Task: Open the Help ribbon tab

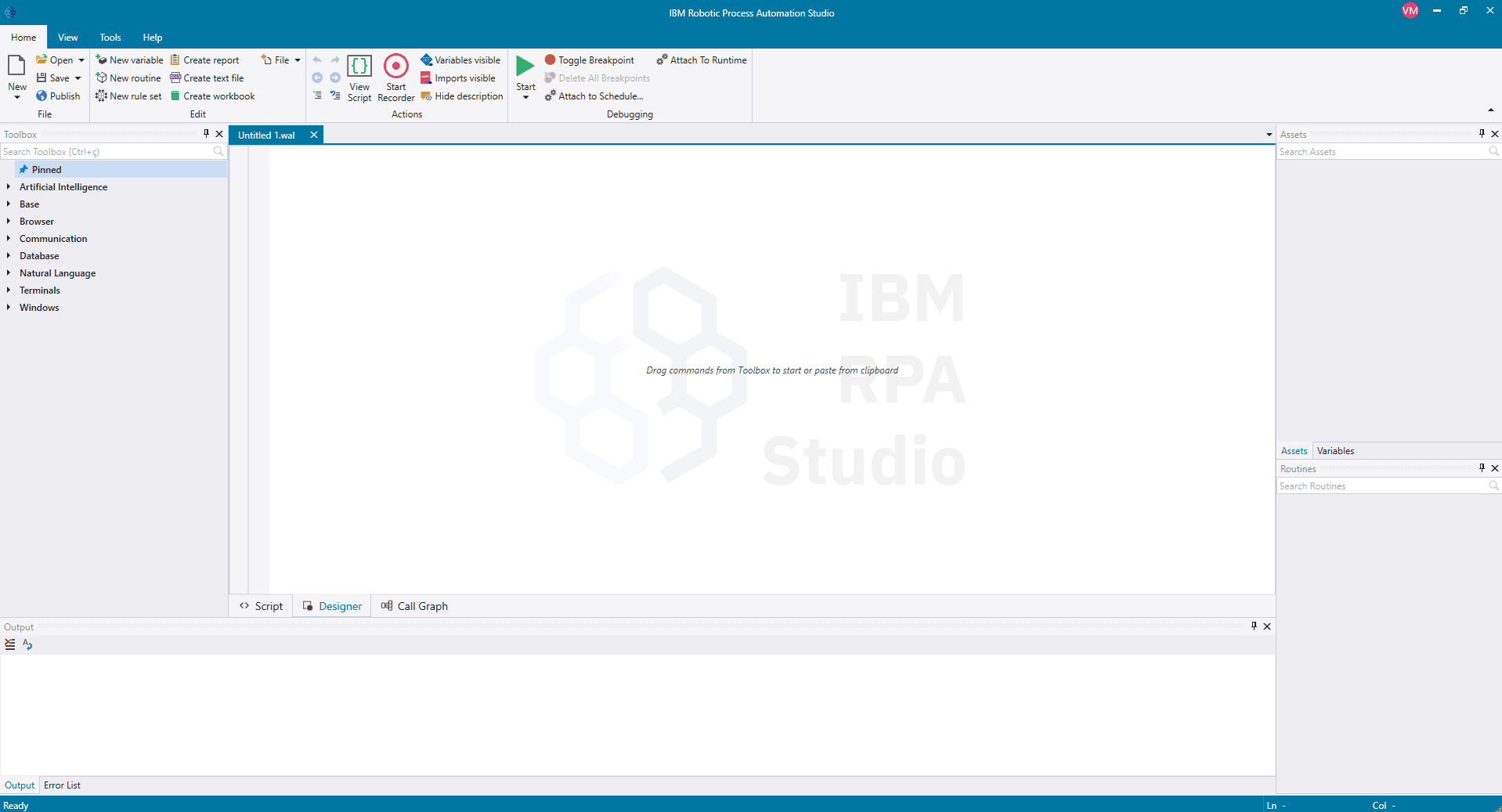Action: (x=153, y=38)
